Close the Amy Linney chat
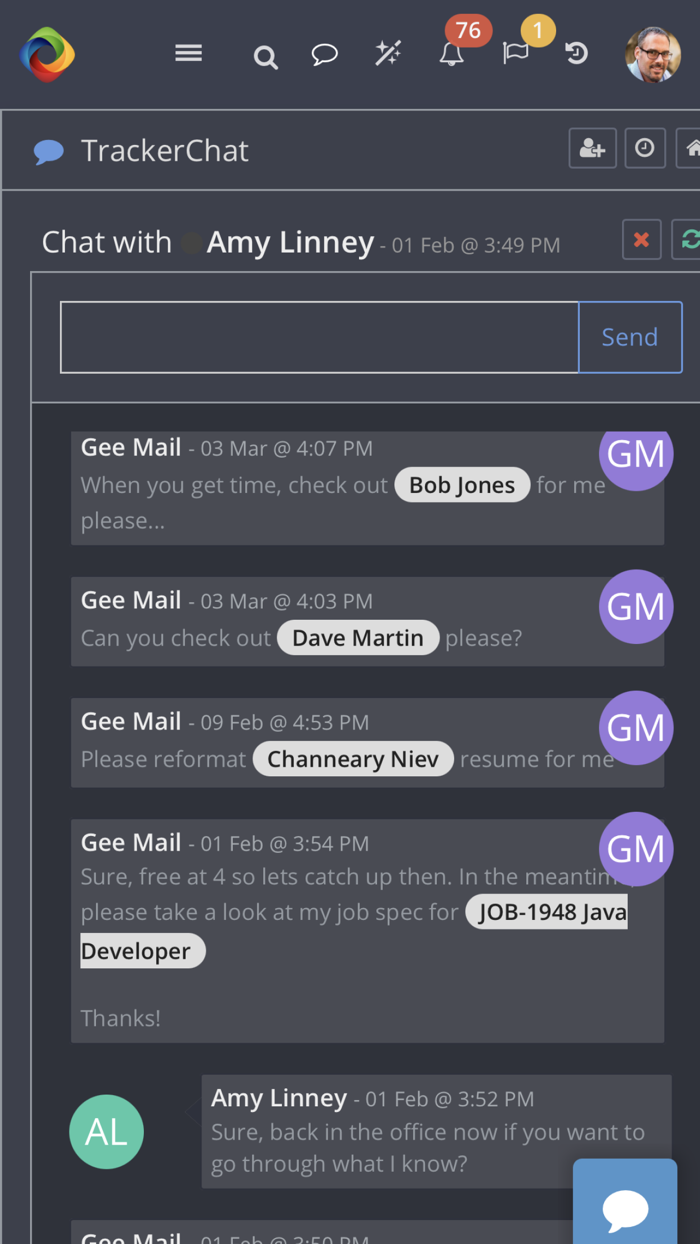 click(x=641, y=239)
